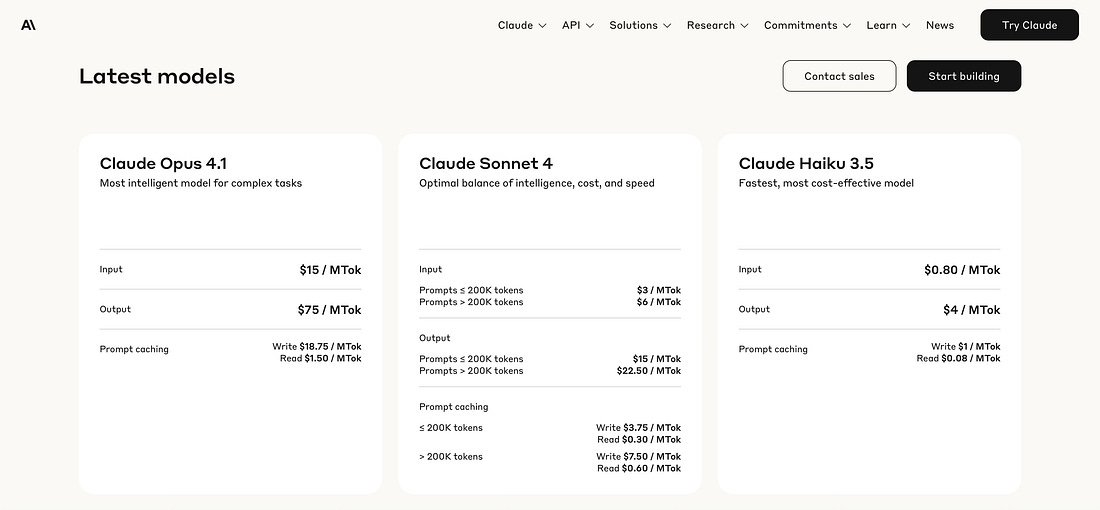Select the '≤ 200K tokens' caching row label
1100x510 pixels.
coord(451,428)
